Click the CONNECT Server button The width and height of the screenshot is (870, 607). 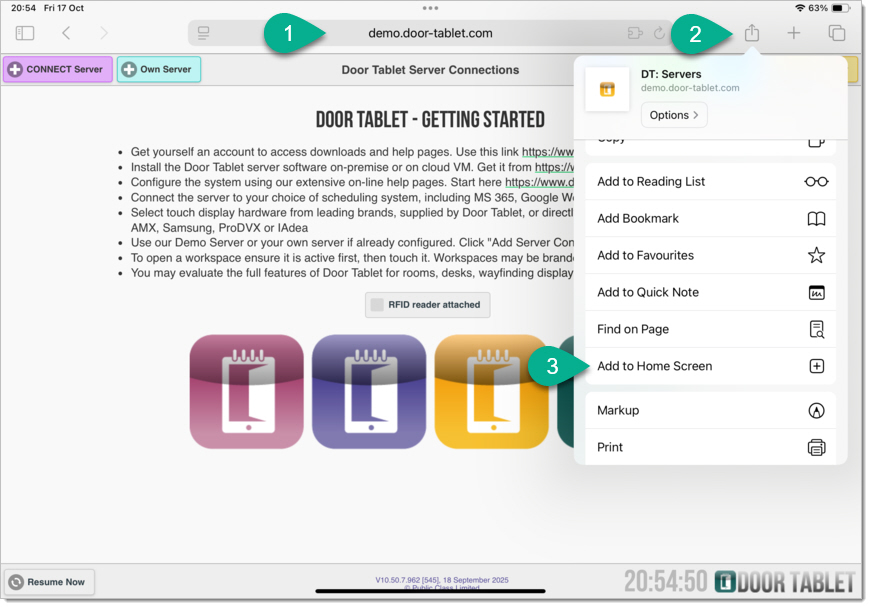point(57,70)
